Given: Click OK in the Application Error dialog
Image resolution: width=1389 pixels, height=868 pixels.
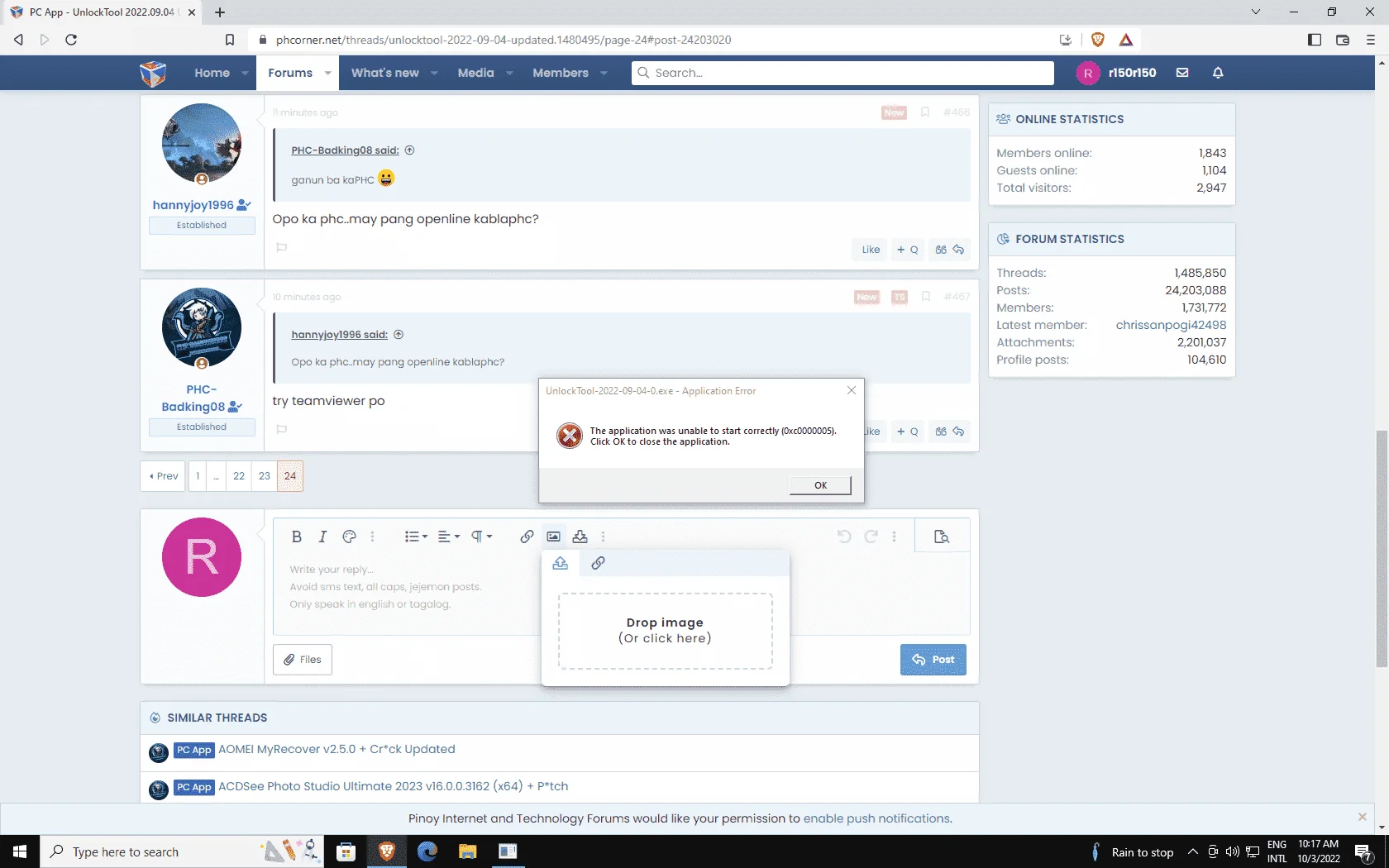Looking at the screenshot, I should tap(820, 485).
